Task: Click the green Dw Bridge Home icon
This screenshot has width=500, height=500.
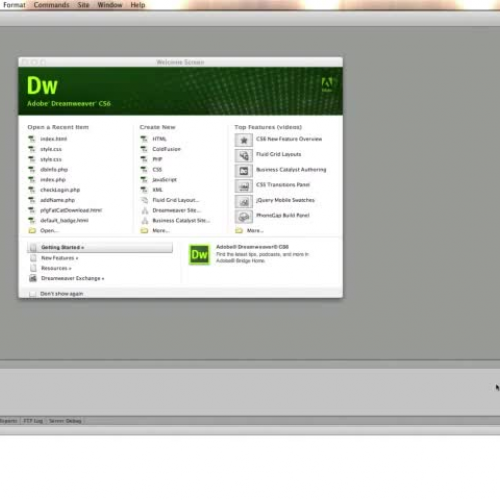Action: point(199,255)
